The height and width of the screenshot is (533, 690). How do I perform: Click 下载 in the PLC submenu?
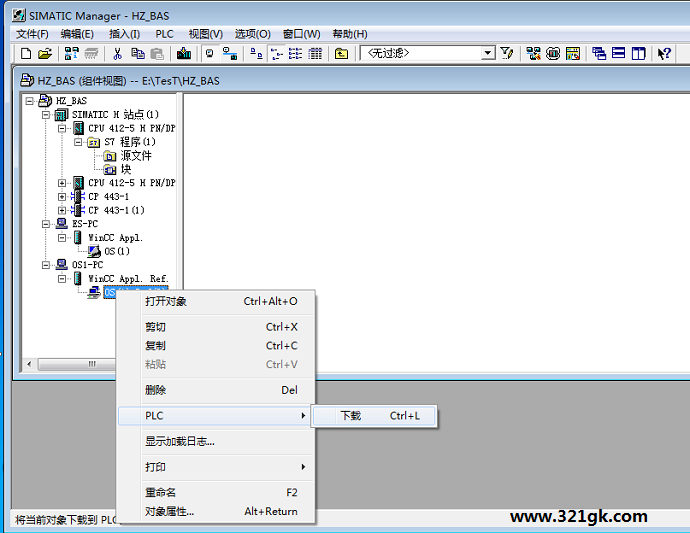pyautogui.click(x=374, y=416)
